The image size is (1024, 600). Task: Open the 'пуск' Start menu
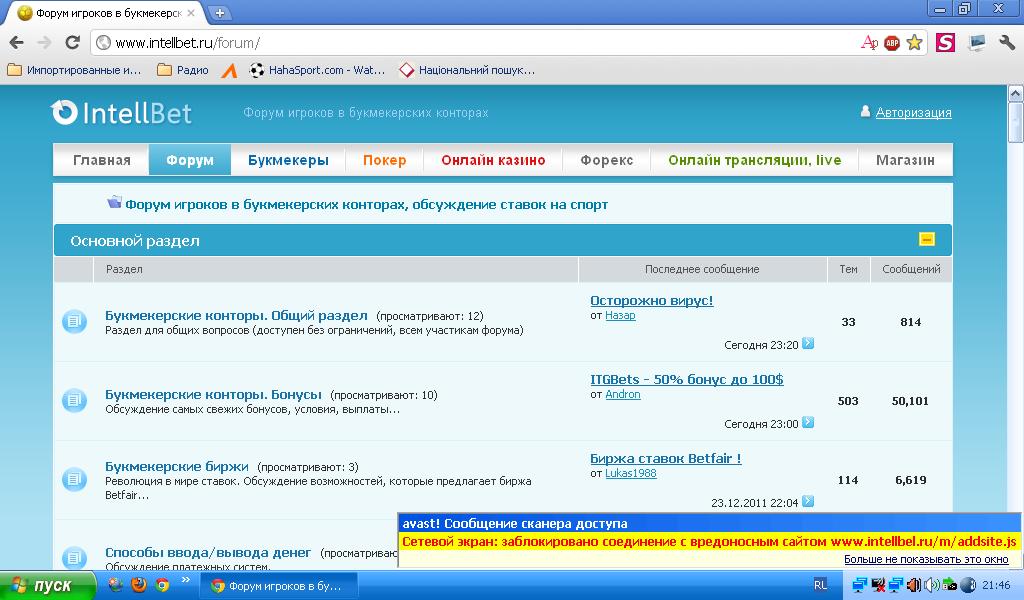coord(47,585)
